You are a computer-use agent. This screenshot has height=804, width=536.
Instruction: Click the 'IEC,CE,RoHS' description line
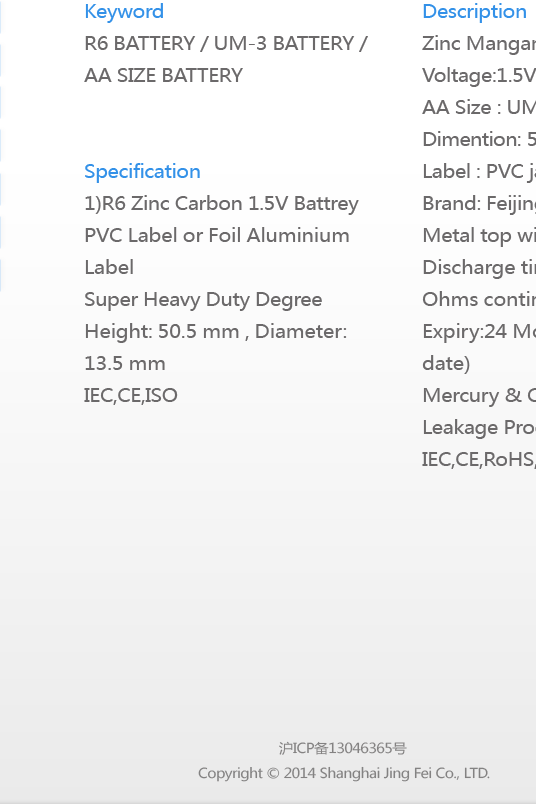click(x=479, y=459)
